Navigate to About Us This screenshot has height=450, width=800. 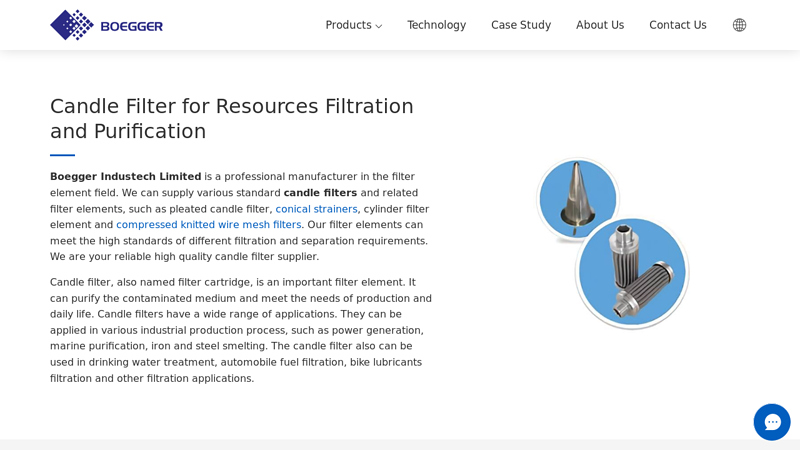(600, 25)
